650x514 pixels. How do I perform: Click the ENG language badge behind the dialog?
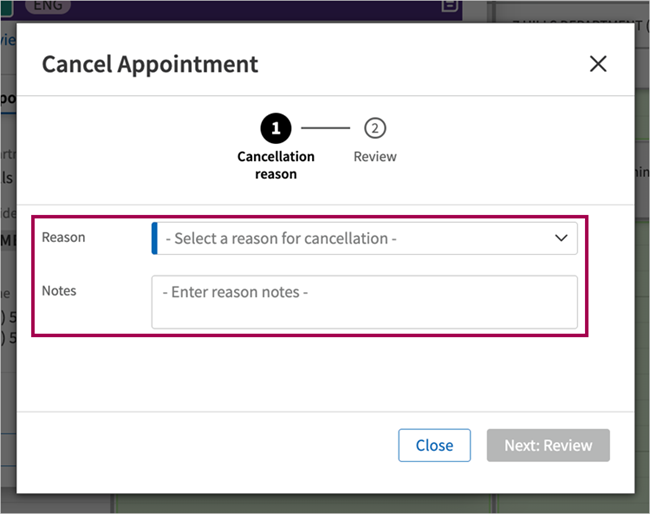click(x=48, y=6)
